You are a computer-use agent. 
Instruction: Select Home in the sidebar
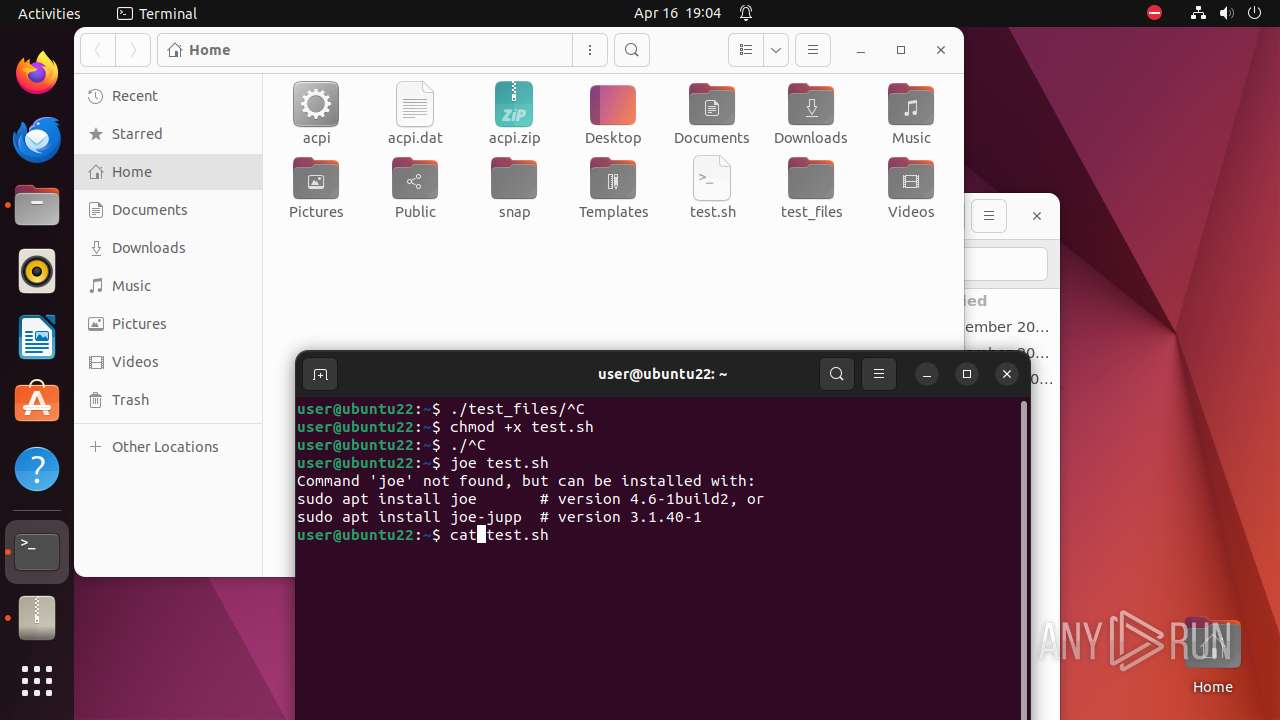pos(168,172)
